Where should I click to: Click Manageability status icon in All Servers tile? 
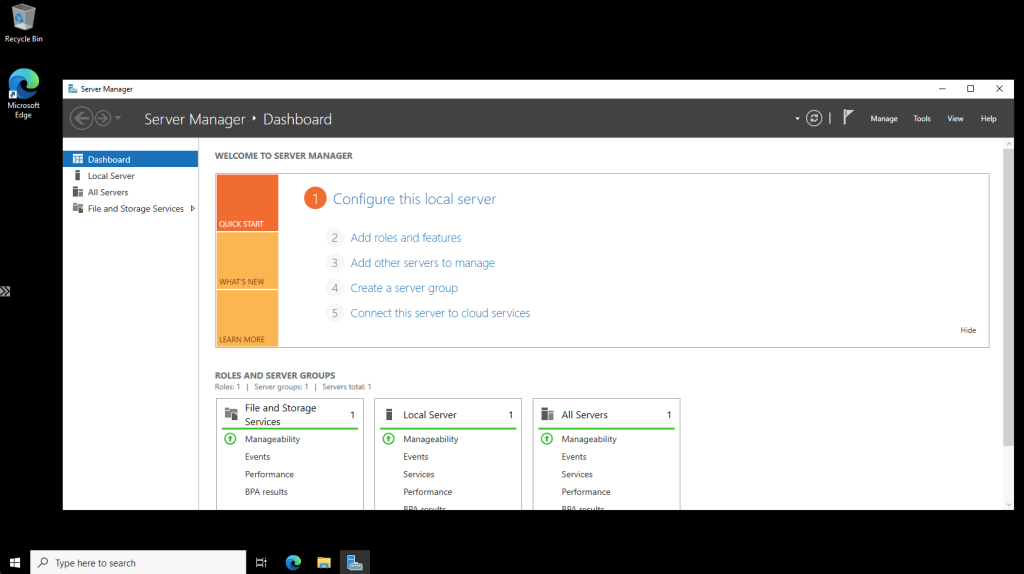[547, 439]
